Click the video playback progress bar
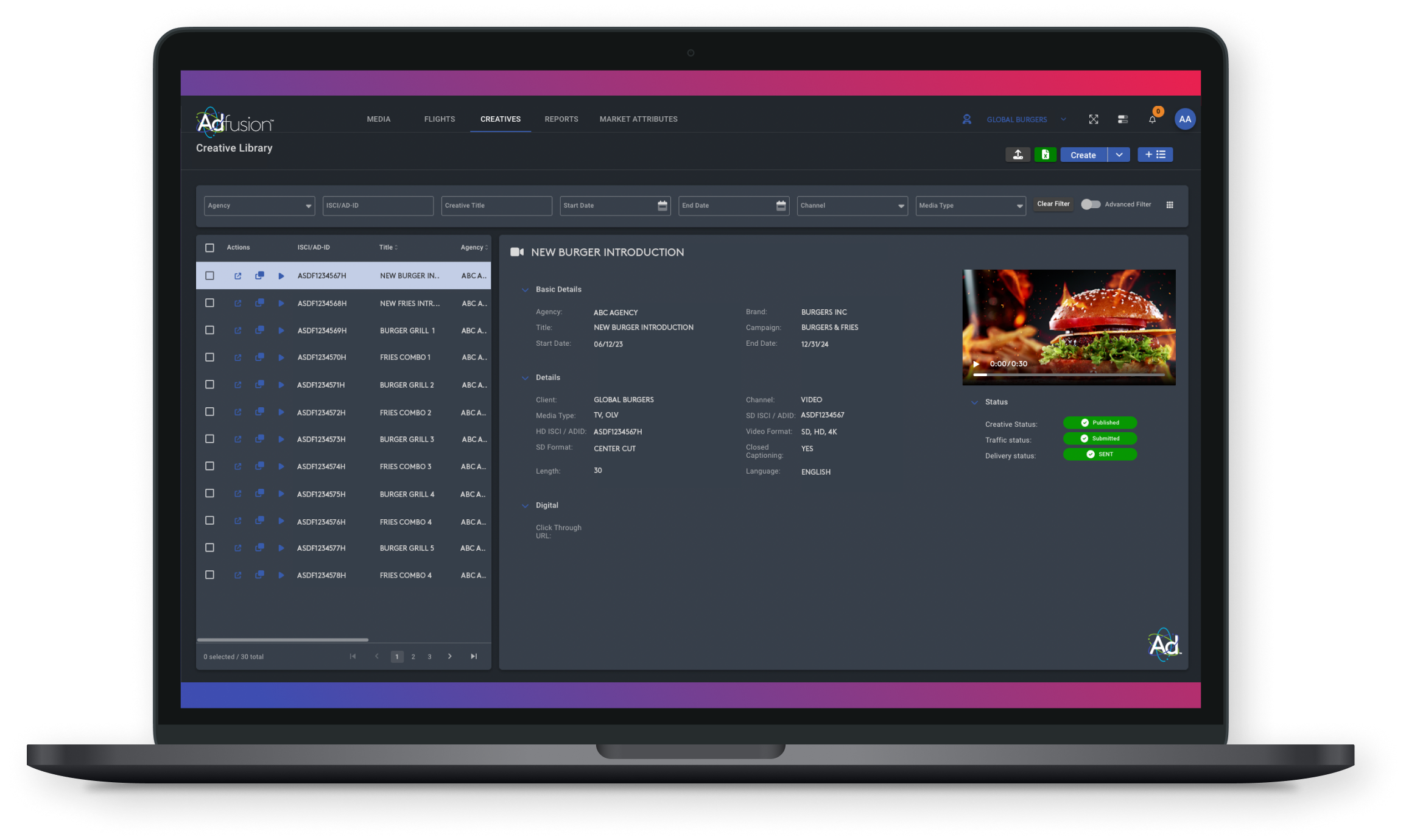This screenshot has height=840, width=1406. click(1069, 375)
